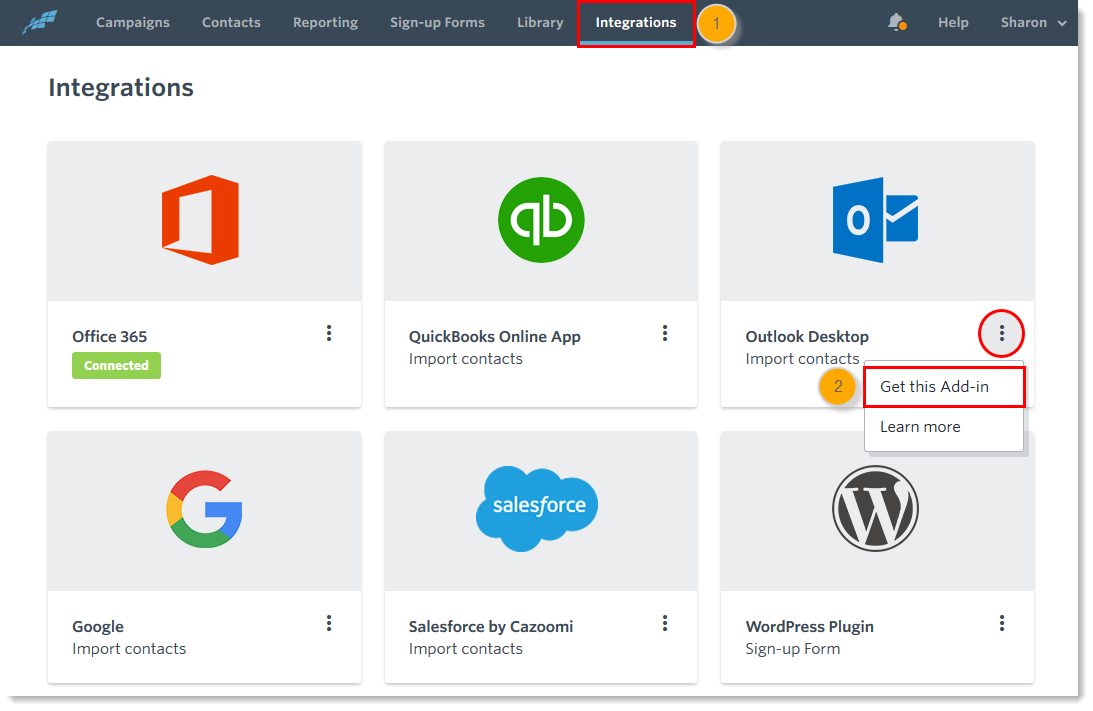Image resolution: width=1093 pixels, height=711 pixels.
Task: Click the WordPress Plugin logo
Action: click(876, 508)
